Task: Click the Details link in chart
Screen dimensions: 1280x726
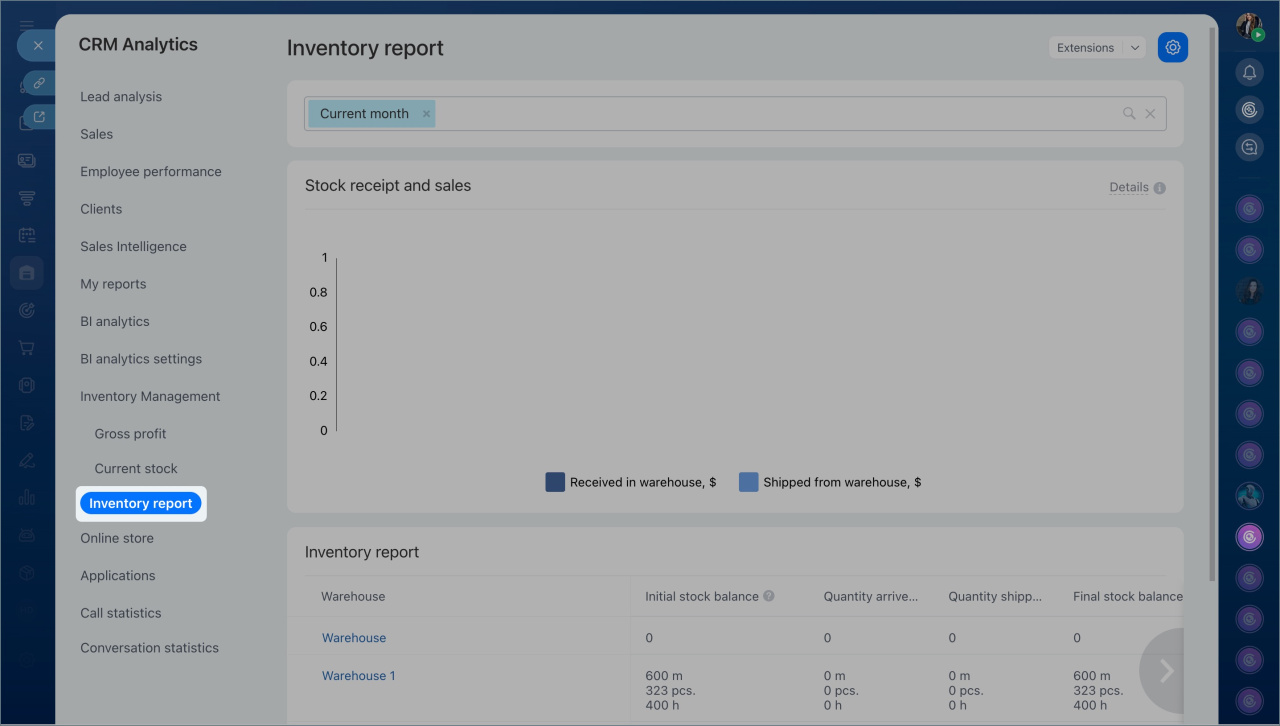Action: coord(1128,187)
